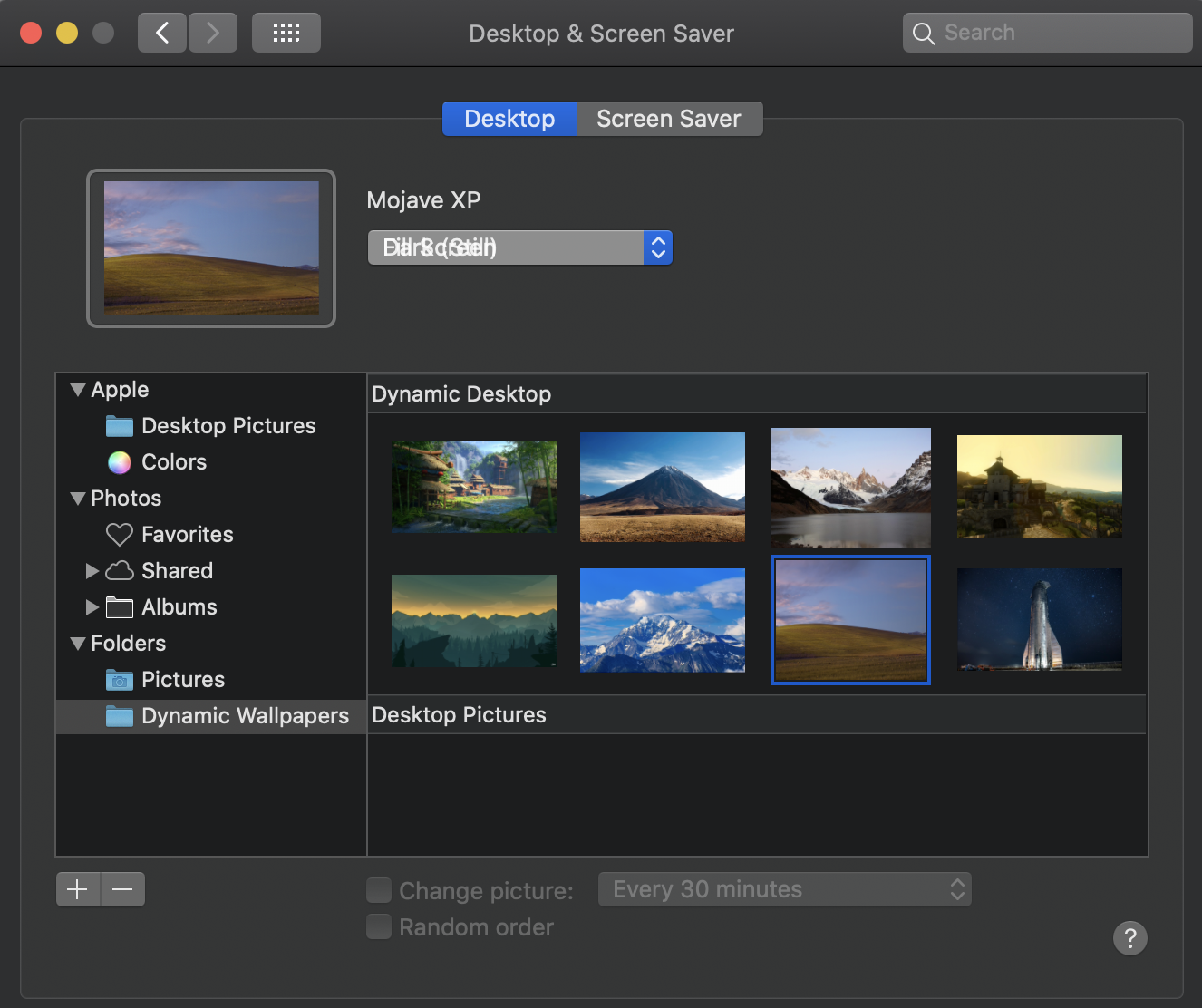Choose the snow-capped mountain blue sky wallpaper
Screen dimensions: 1202x1008
(x=663, y=620)
